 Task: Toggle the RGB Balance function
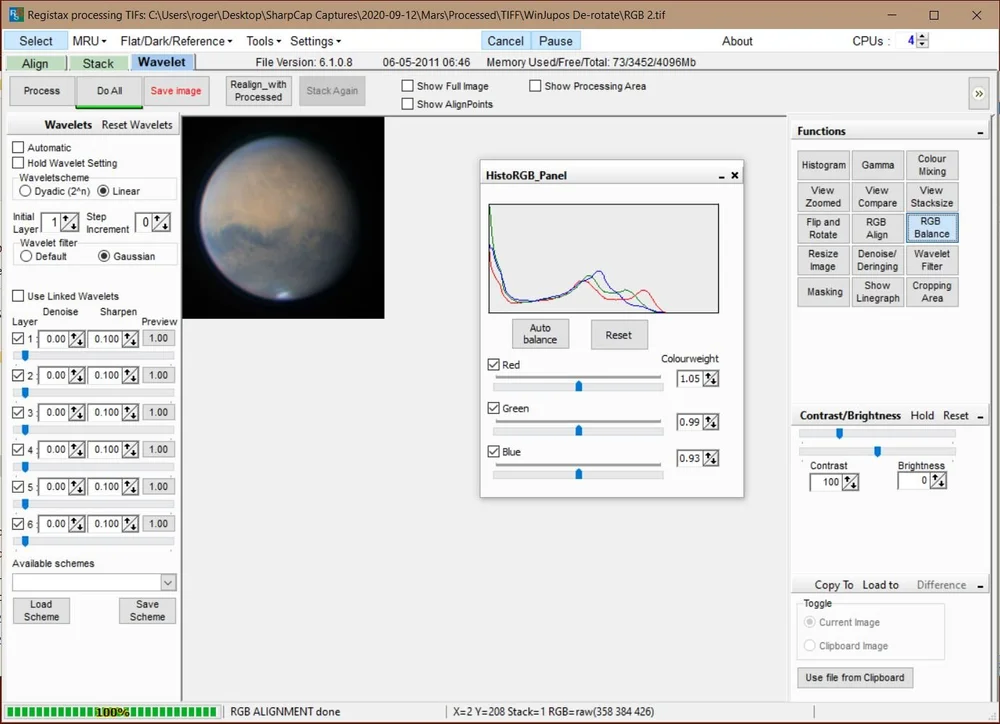(x=932, y=228)
